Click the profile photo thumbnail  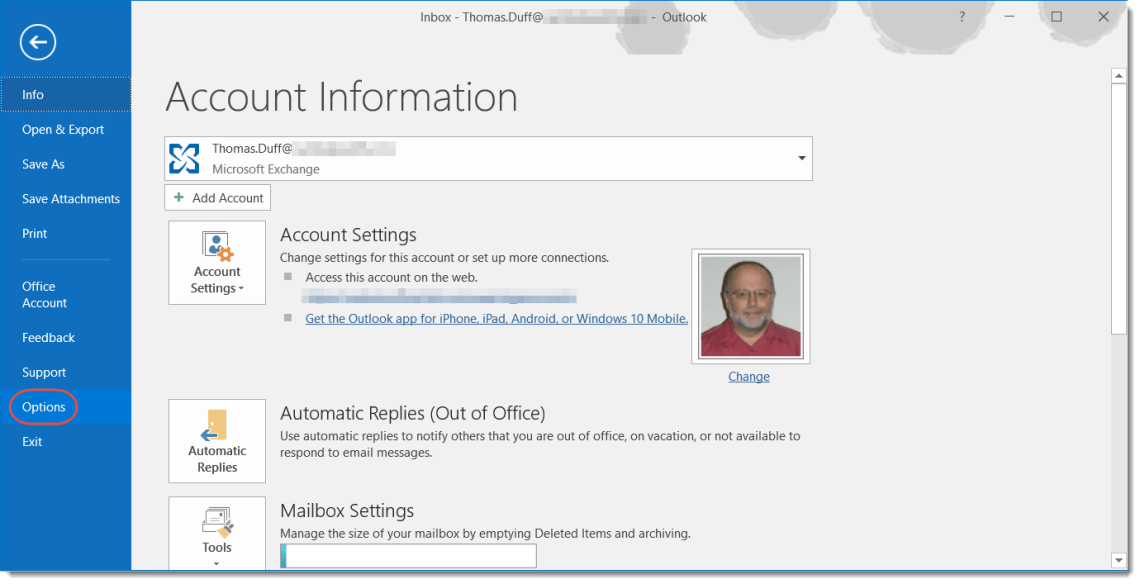point(750,305)
